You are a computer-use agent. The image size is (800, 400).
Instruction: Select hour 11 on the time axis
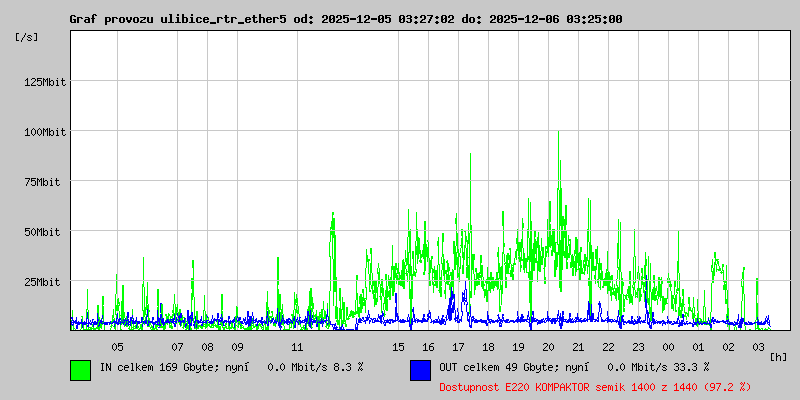(x=297, y=347)
